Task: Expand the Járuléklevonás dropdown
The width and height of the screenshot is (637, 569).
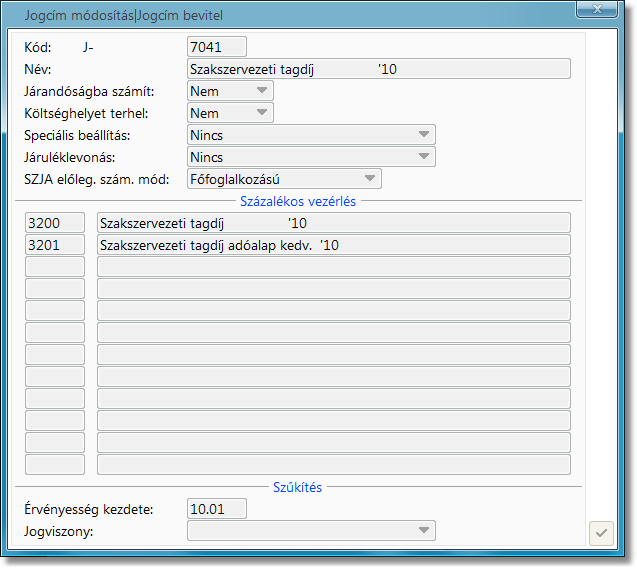Action: pyautogui.click(x=311, y=157)
